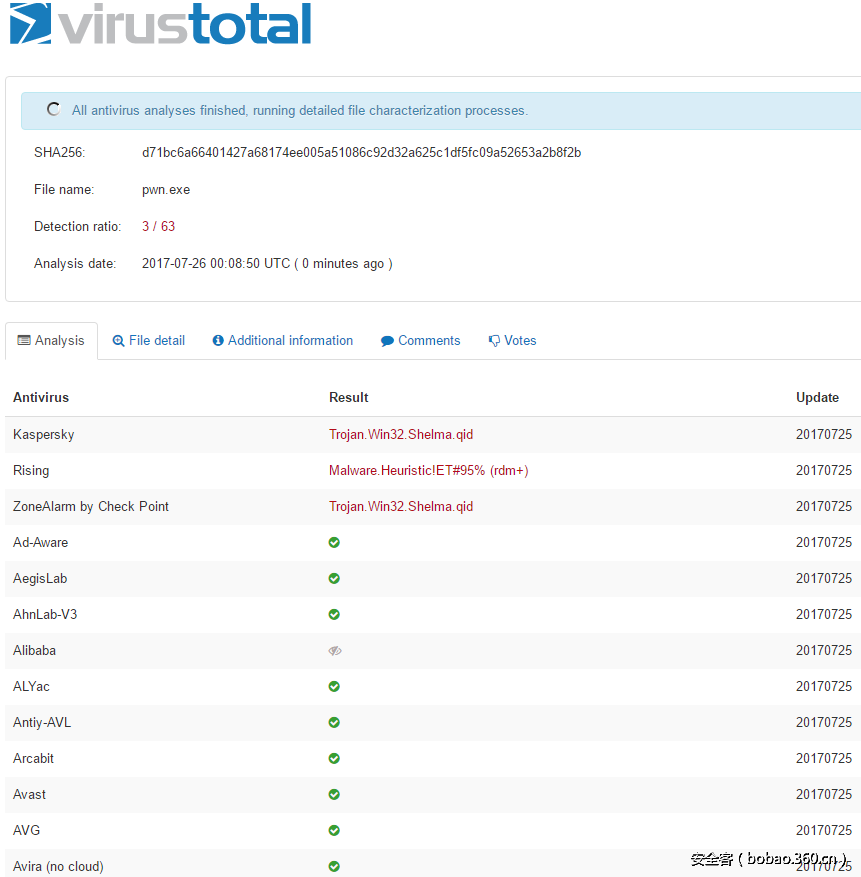Viewport: 861px width, 877px height.
Task: Click the SHA256 label
Action: (59, 153)
